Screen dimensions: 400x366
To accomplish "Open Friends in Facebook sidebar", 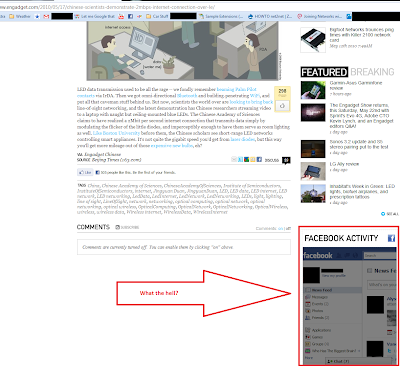I will coord(317,318).
